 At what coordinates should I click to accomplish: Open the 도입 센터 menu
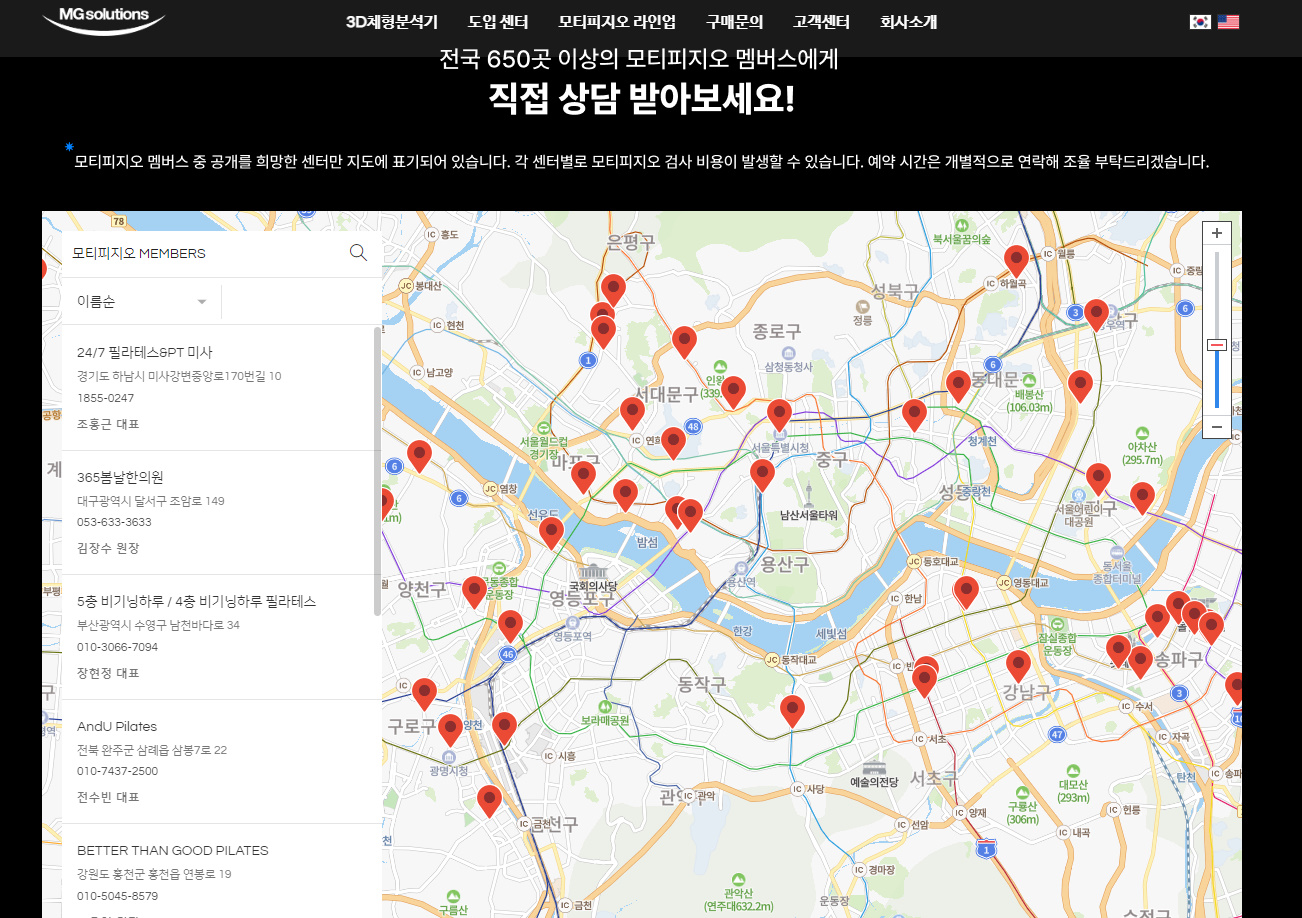tap(498, 22)
